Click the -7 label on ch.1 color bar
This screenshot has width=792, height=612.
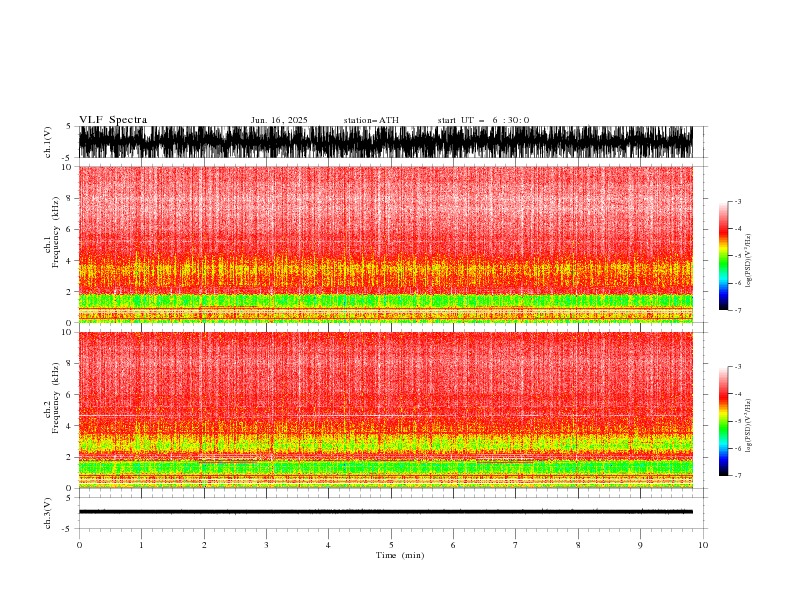pos(738,310)
